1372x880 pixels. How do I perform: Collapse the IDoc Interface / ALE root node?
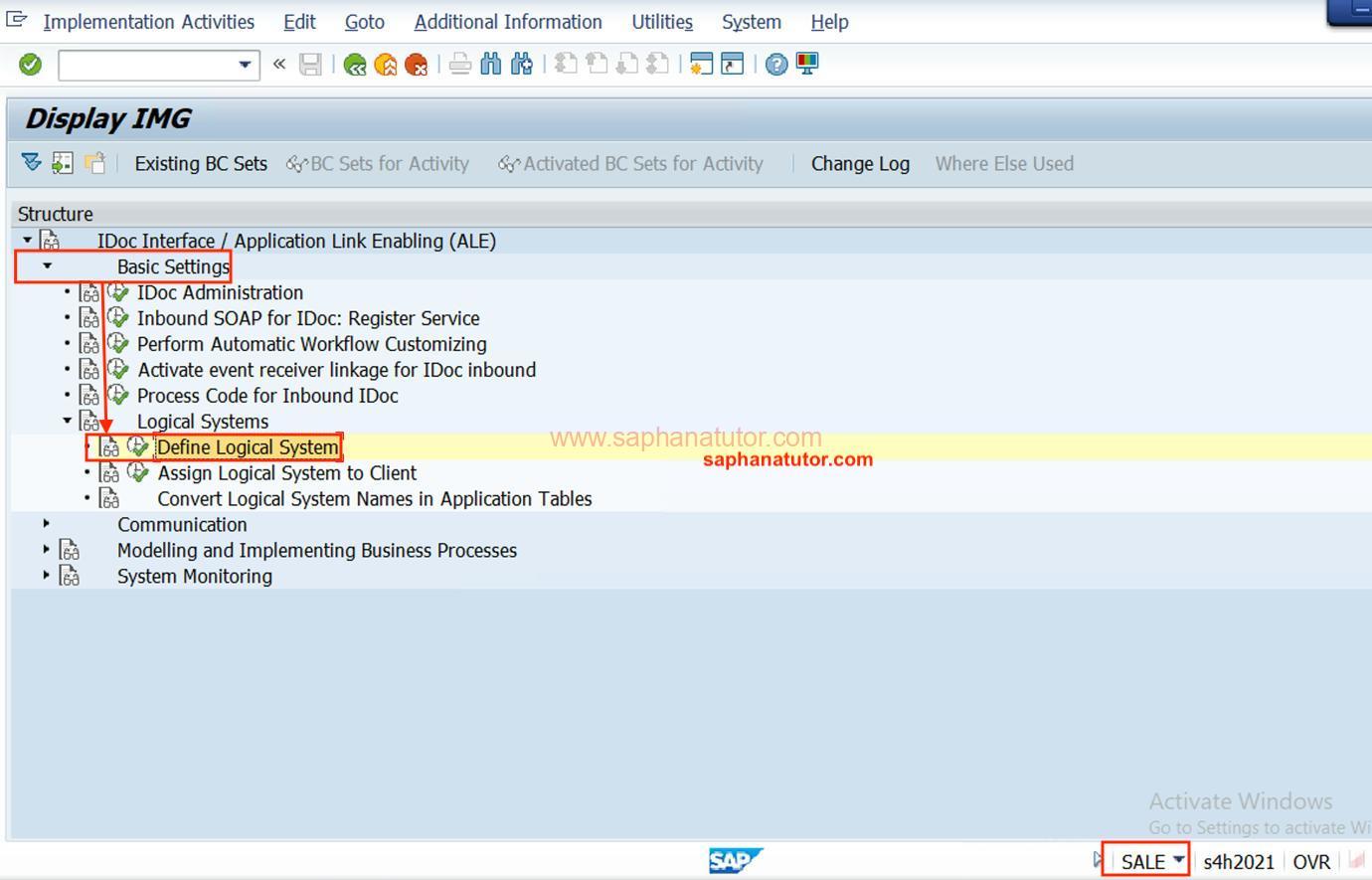(x=27, y=240)
